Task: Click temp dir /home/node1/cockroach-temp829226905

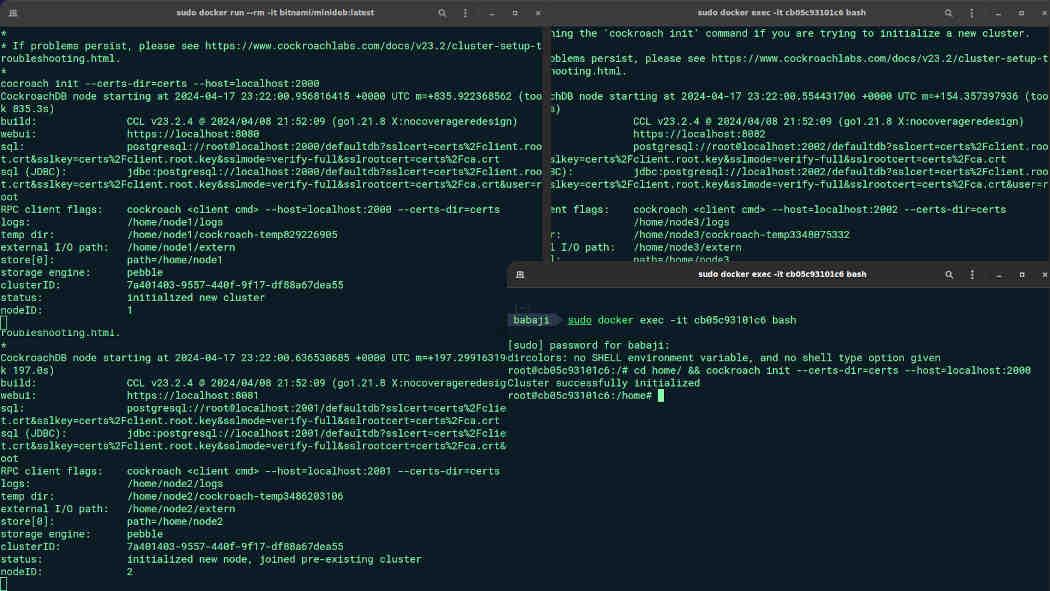Action: pos(232,235)
